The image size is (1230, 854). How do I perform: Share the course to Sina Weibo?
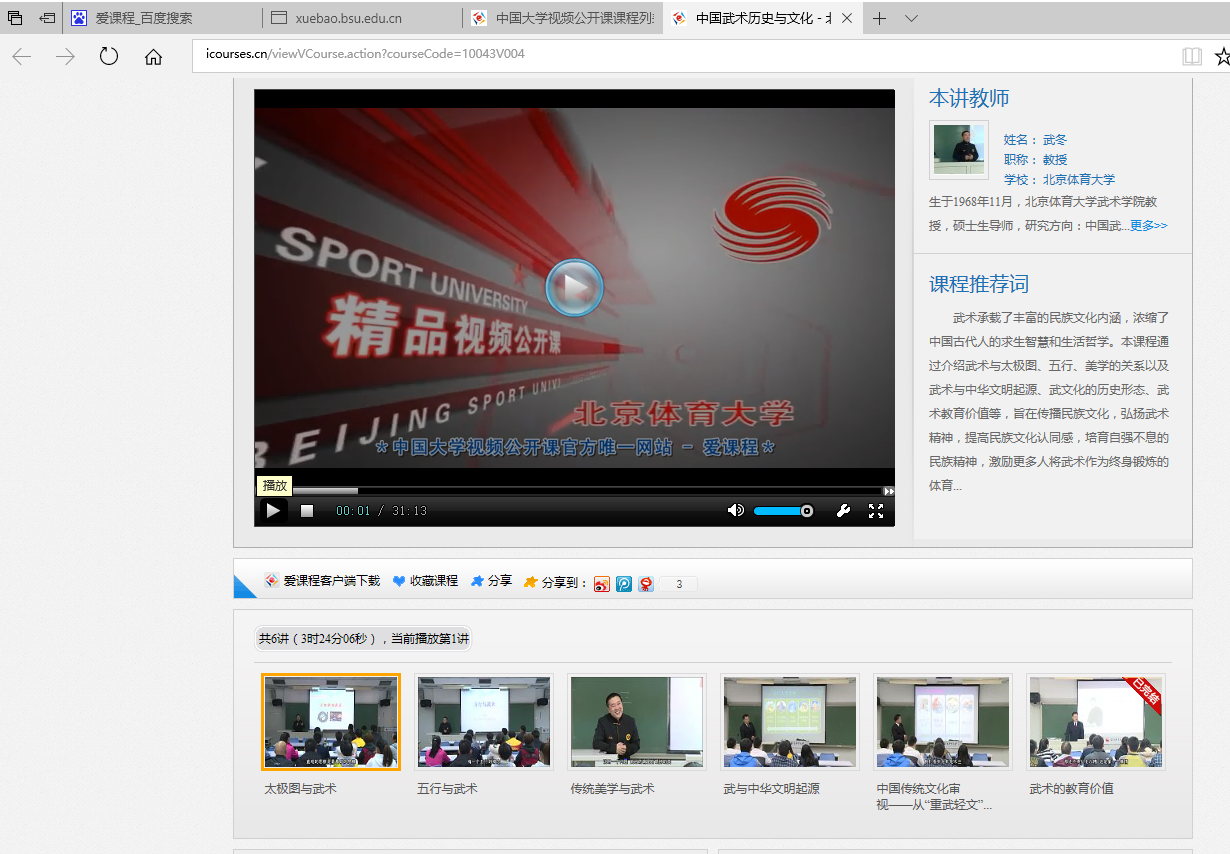601,583
